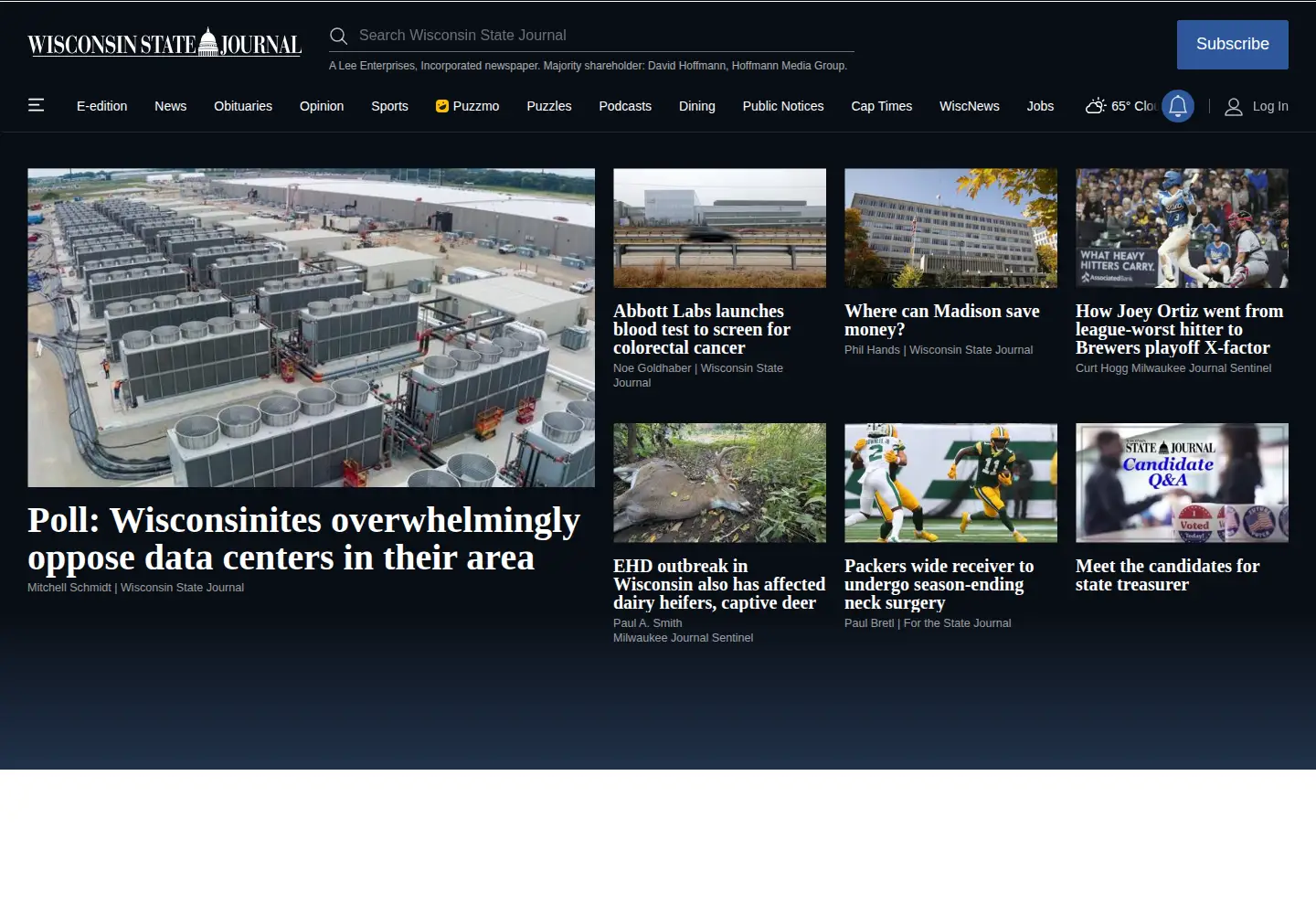Click the Puzzmo logo icon

tap(442, 106)
